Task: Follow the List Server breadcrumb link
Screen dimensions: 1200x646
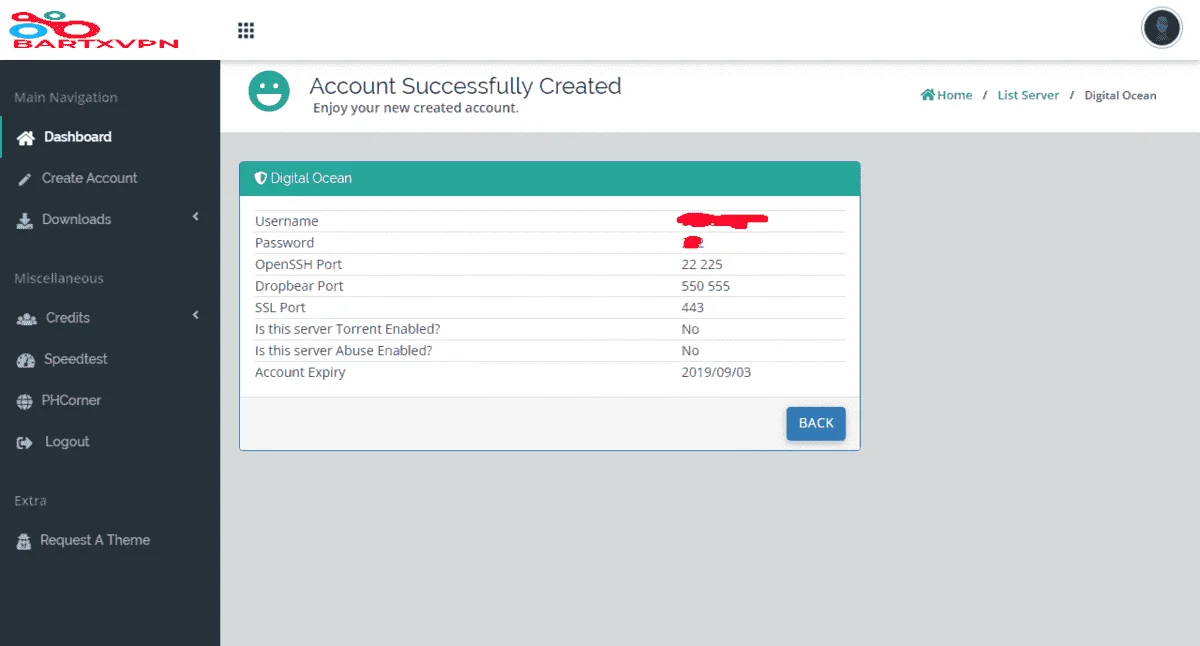Action: tap(1028, 95)
